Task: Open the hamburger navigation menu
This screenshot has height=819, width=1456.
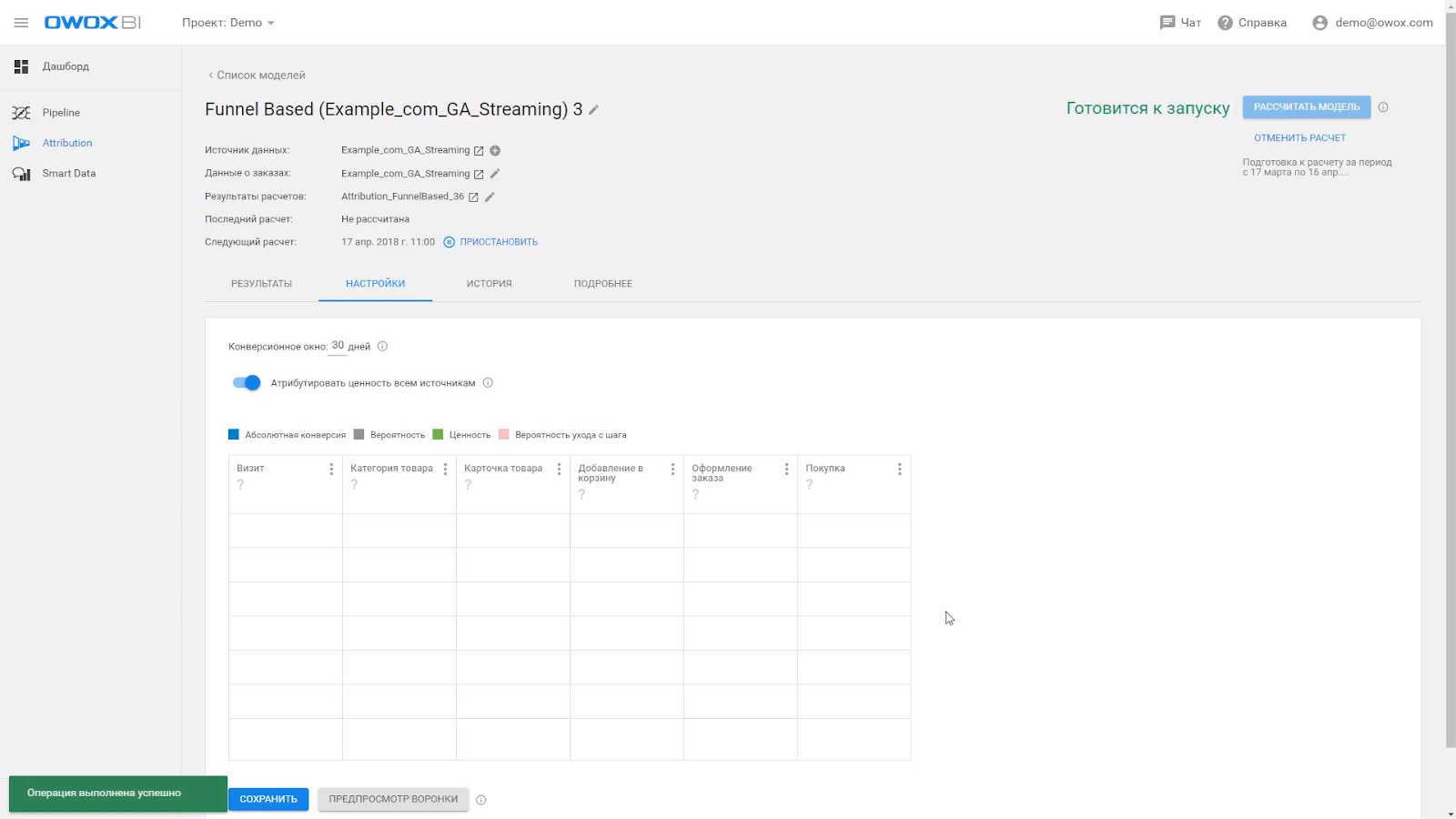Action: click(x=21, y=23)
